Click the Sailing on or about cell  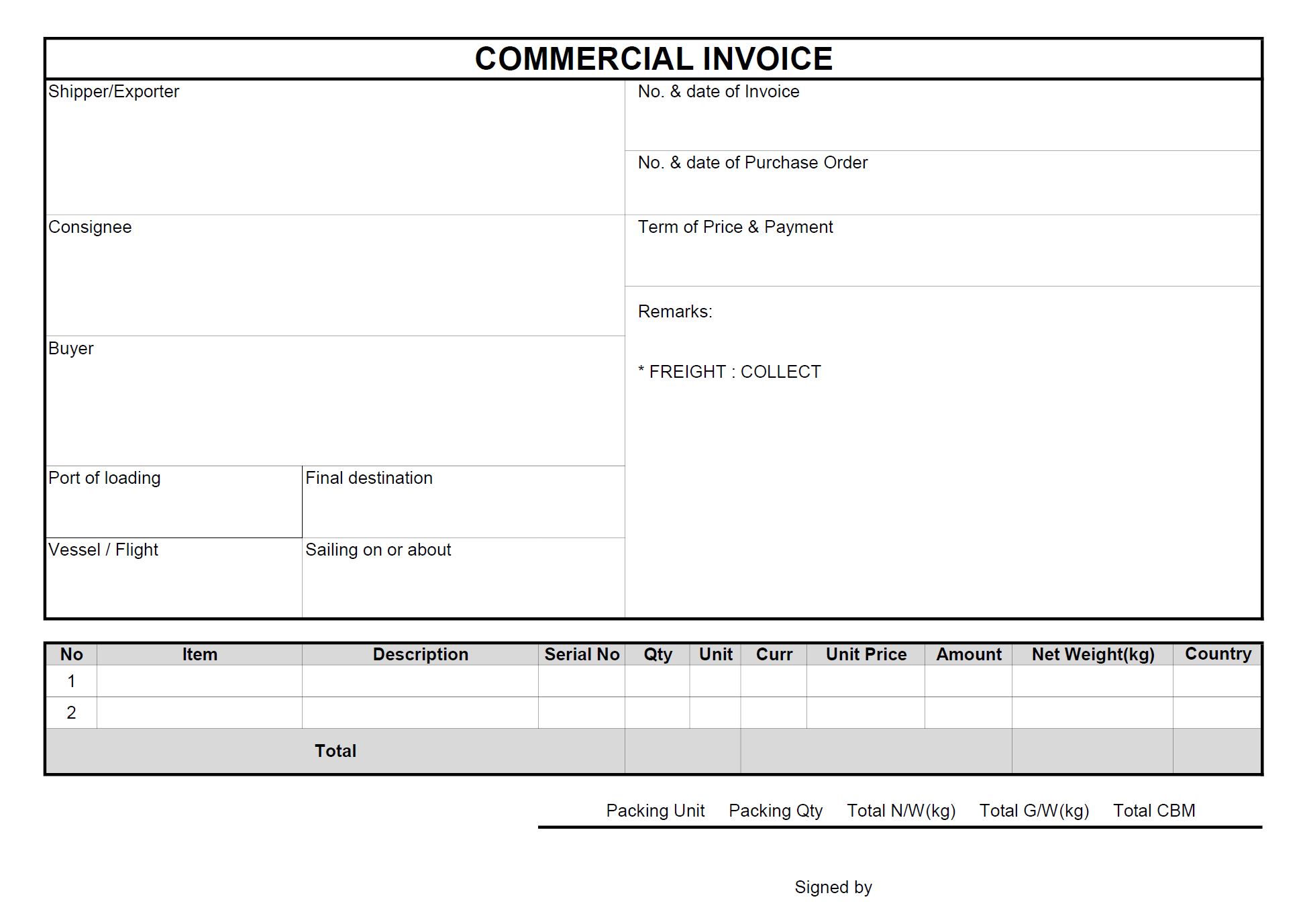coord(463,577)
